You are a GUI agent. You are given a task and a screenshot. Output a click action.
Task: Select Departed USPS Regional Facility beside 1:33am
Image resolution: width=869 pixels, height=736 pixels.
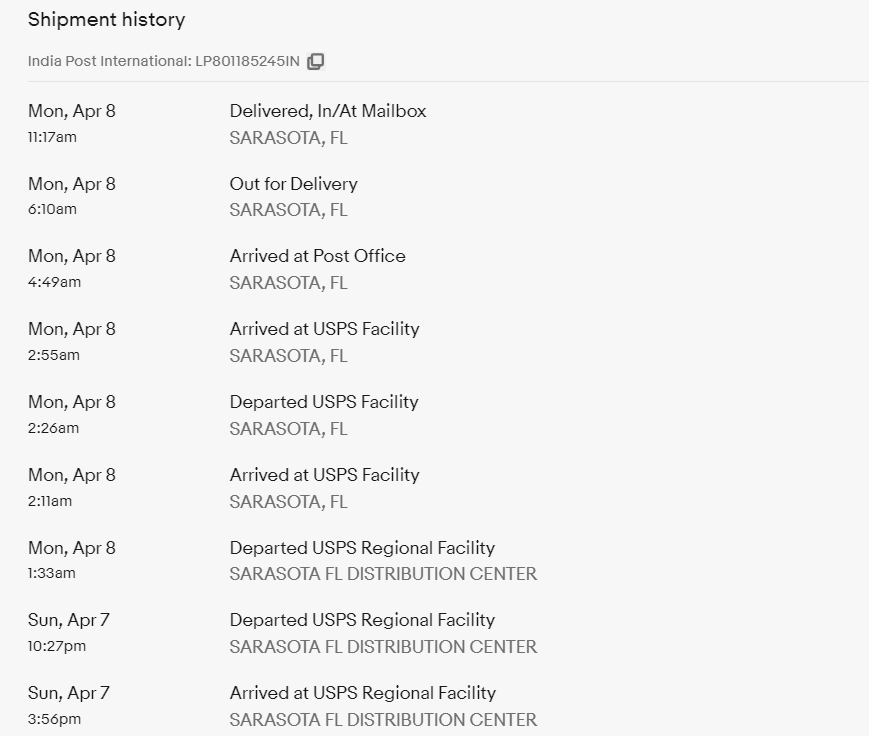pos(362,548)
